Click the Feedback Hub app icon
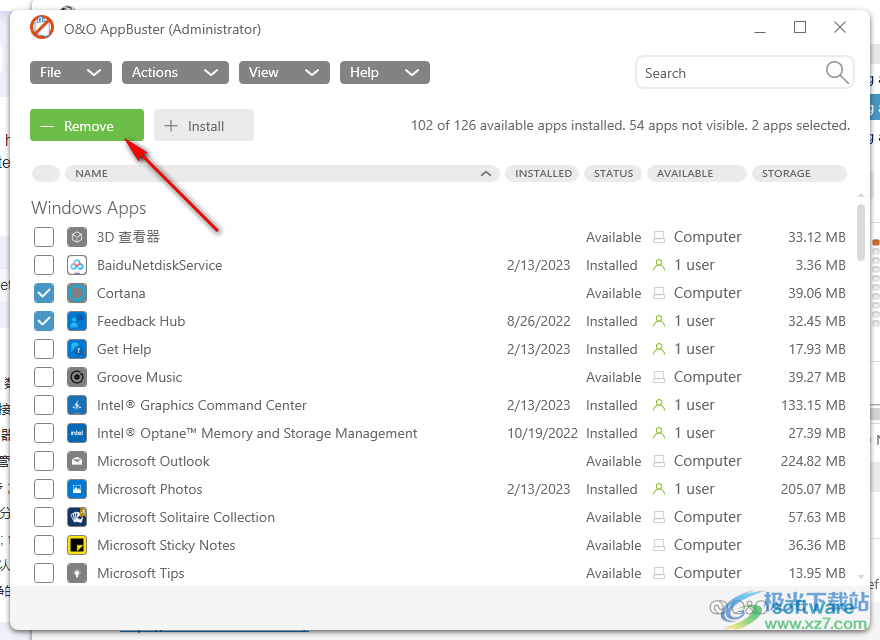Screen dimensions: 880x640 (77, 321)
